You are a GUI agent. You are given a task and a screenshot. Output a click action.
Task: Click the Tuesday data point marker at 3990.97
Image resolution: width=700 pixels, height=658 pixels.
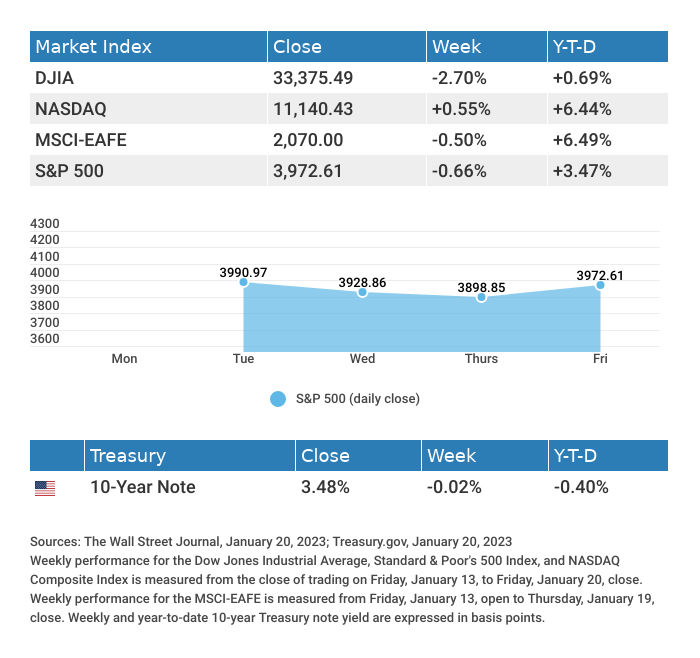[x=243, y=282]
